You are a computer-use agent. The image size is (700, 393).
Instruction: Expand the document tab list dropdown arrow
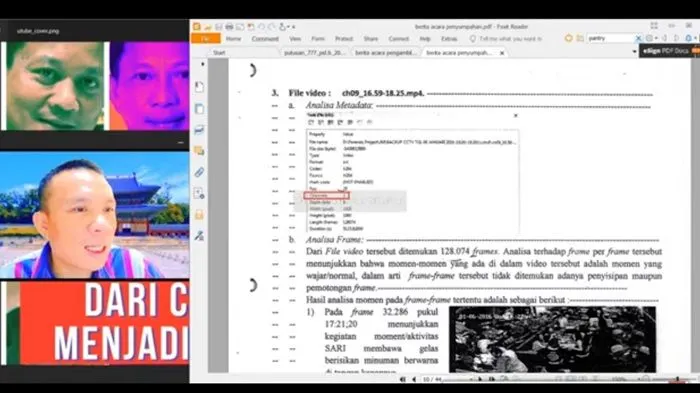(634, 52)
